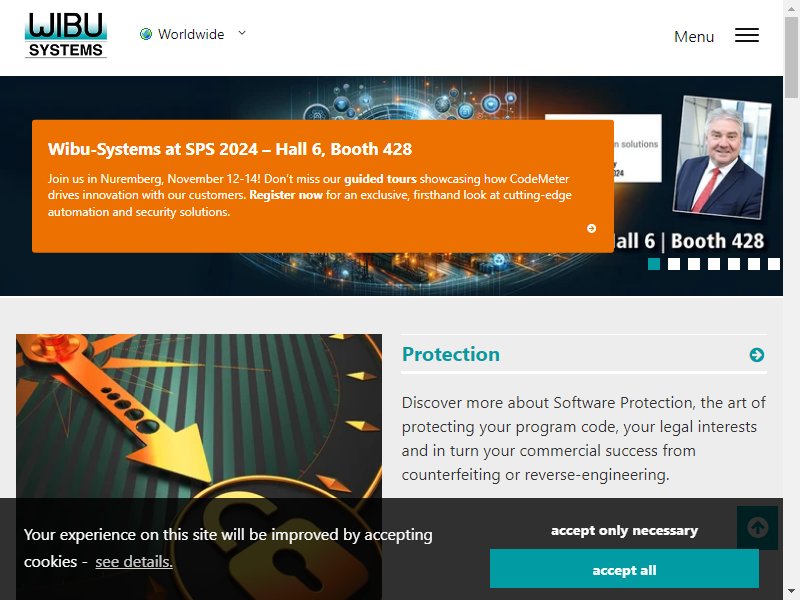
Task: Click the scrollbar down arrow
Action: click(791, 592)
